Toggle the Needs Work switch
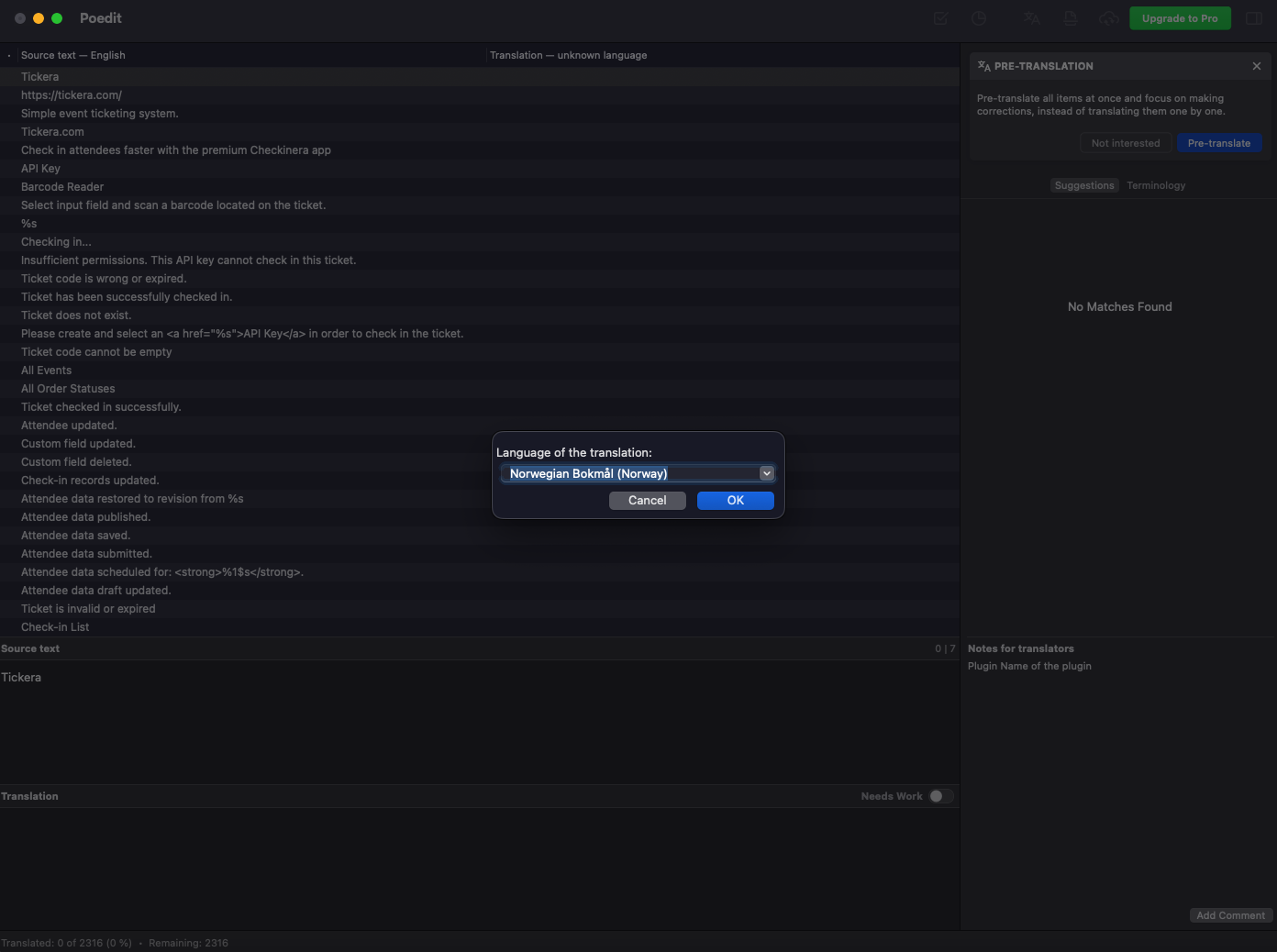The width and height of the screenshot is (1277, 952). [x=941, y=796]
